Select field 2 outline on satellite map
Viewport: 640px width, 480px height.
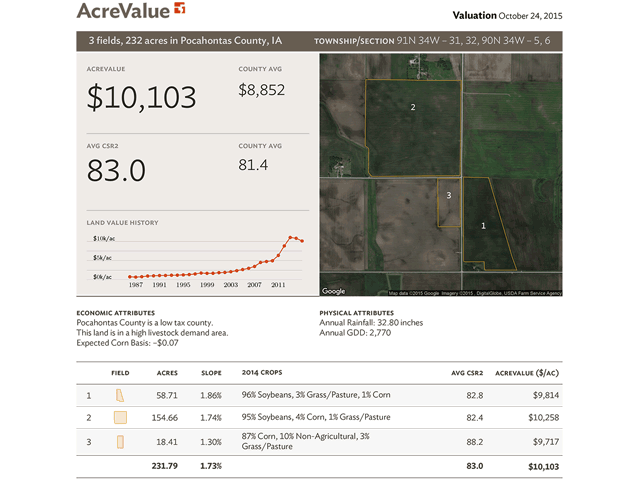413,128
